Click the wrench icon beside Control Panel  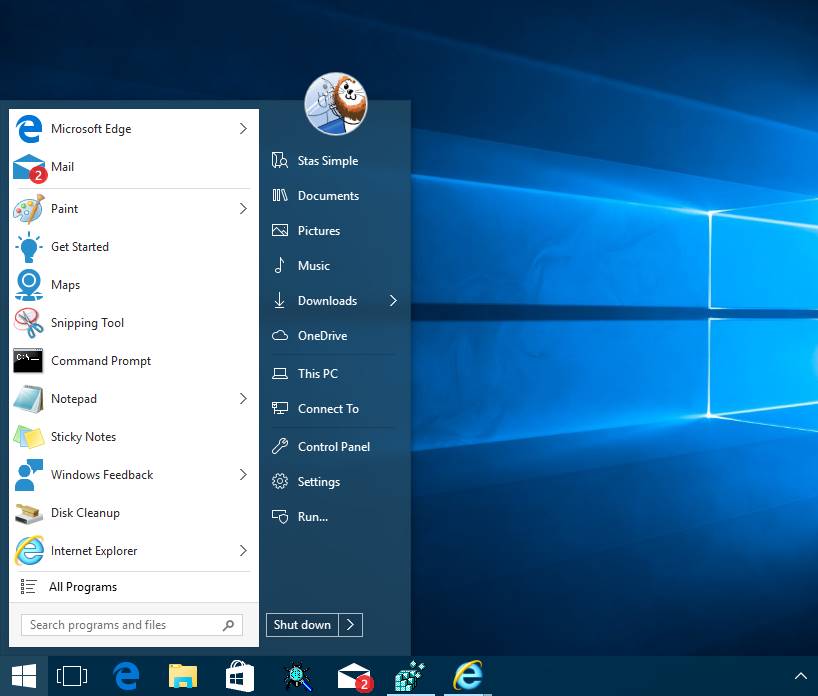[280, 447]
